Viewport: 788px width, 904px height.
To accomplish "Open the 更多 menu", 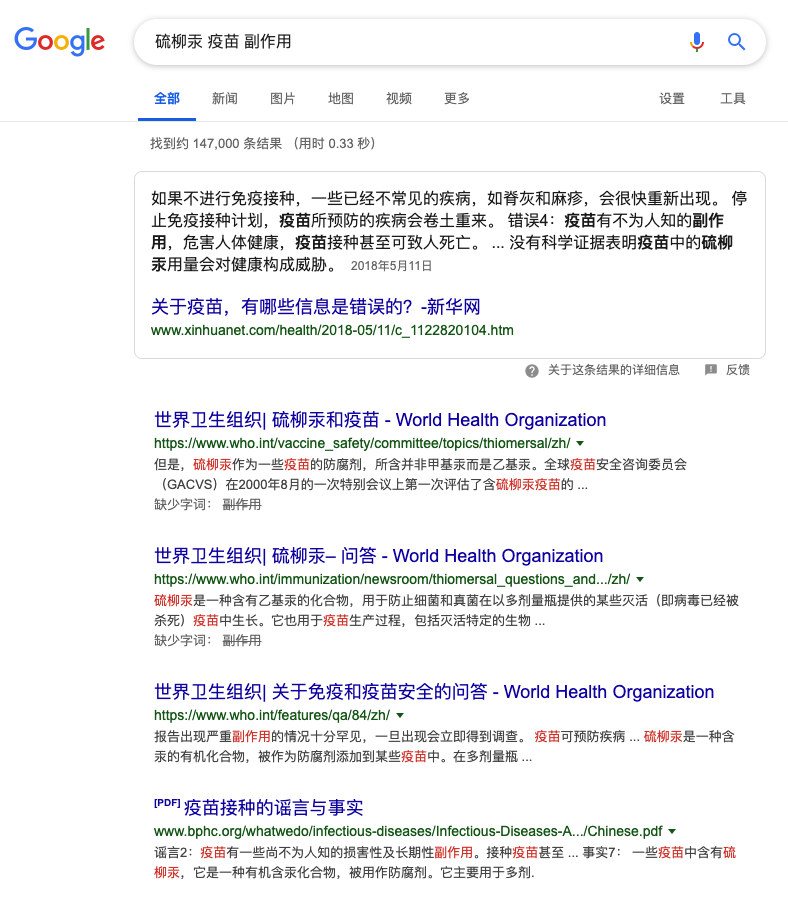I will click(x=457, y=99).
